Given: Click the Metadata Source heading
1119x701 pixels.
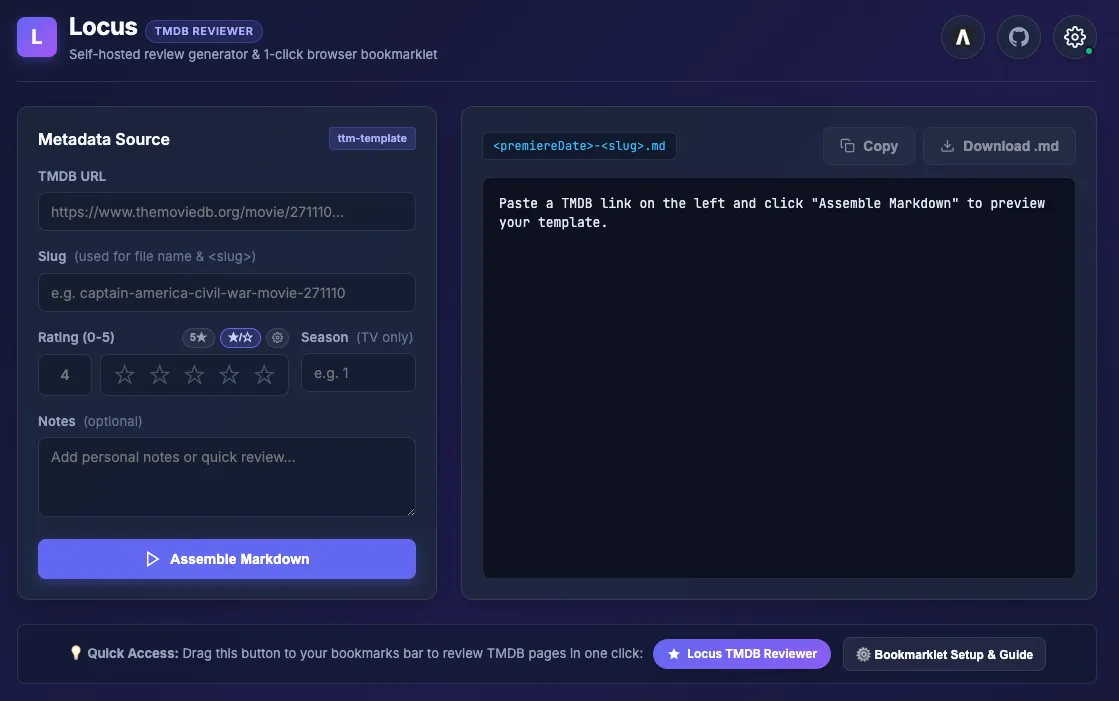Looking at the screenshot, I should coord(104,139).
